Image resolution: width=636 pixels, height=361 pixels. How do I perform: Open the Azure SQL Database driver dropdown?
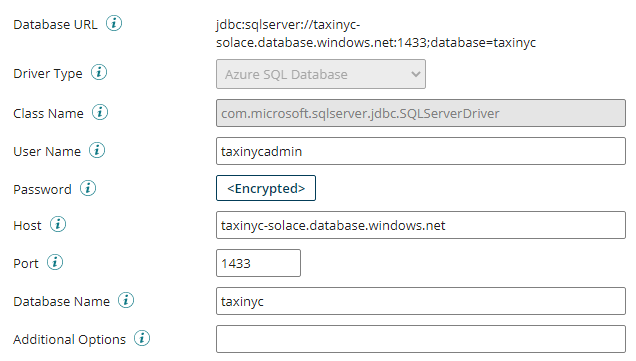(x=321, y=74)
